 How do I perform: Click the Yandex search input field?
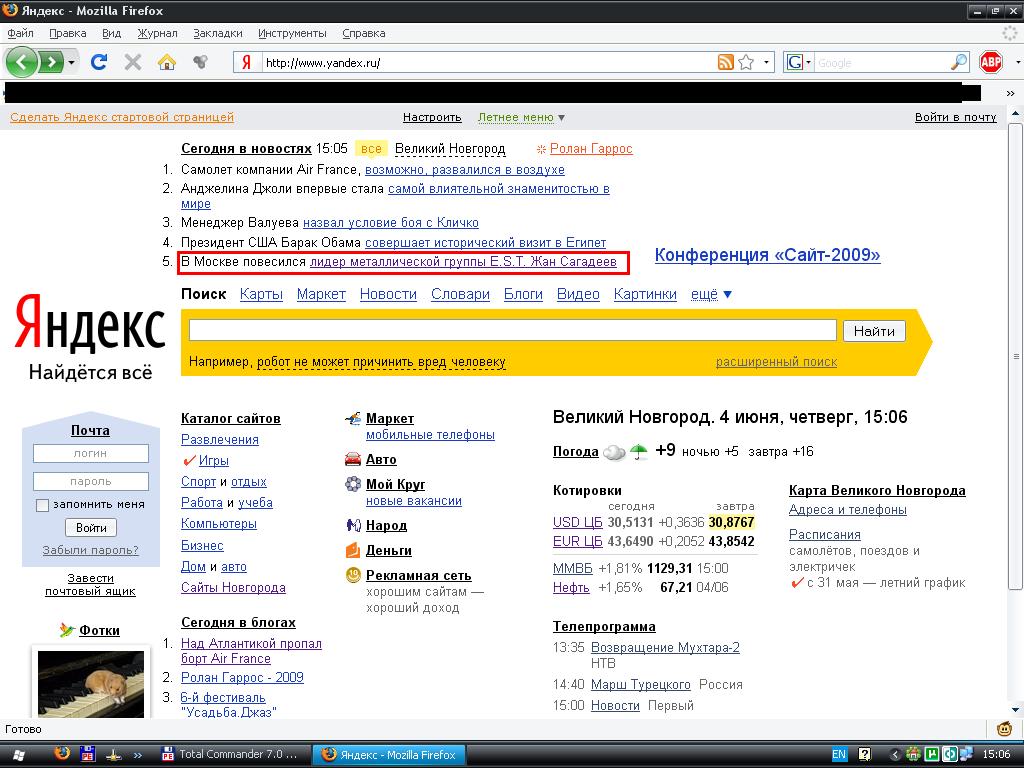(x=512, y=331)
